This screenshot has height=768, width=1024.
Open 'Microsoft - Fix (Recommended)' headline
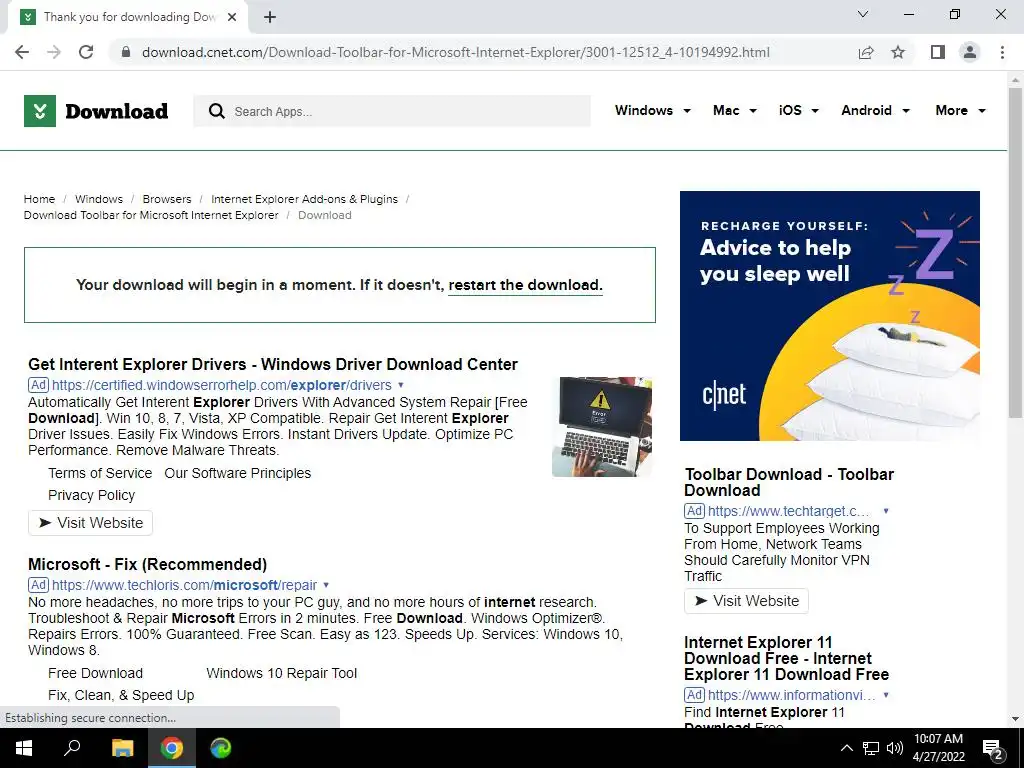coord(148,564)
